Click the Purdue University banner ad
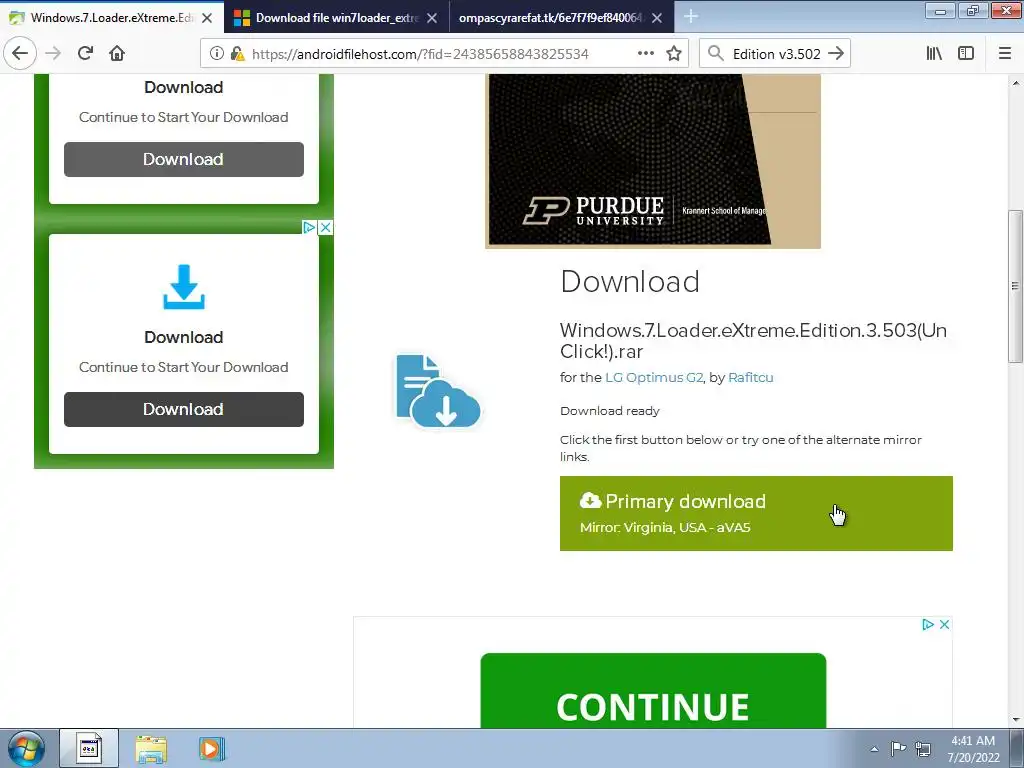Screen dimensions: 1024x768 [653, 161]
